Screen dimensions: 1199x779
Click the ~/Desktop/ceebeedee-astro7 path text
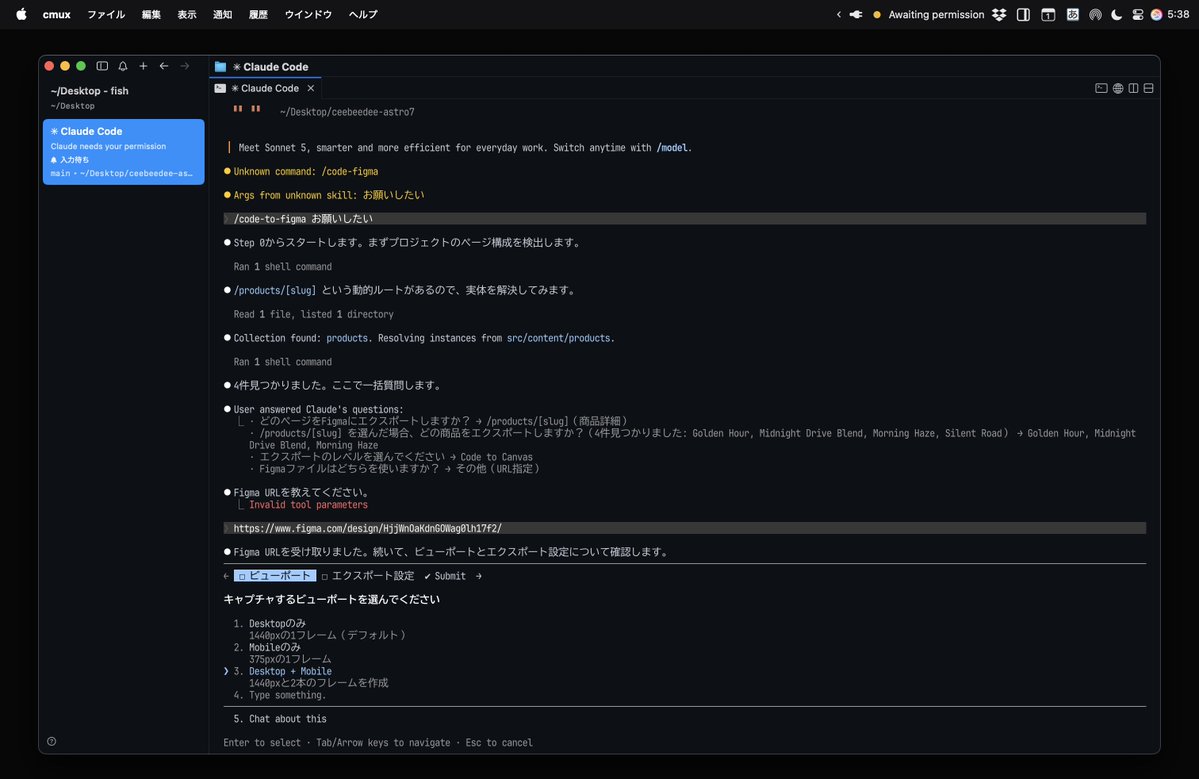point(347,112)
